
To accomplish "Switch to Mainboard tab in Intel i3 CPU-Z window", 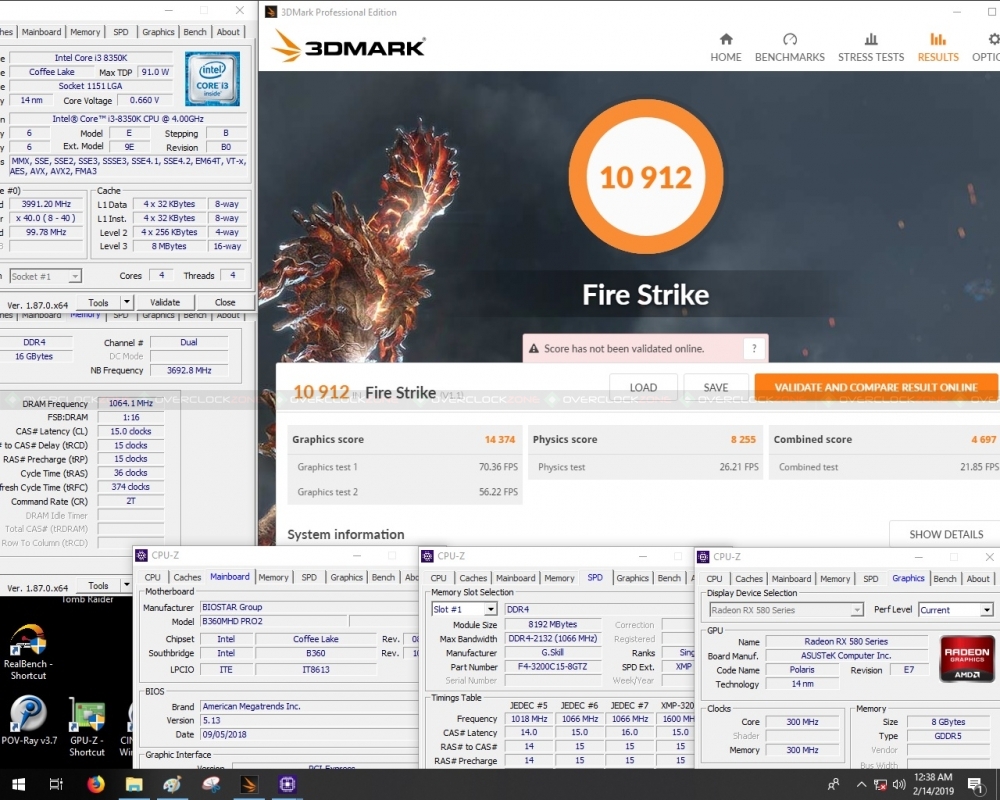I will (x=41, y=32).
